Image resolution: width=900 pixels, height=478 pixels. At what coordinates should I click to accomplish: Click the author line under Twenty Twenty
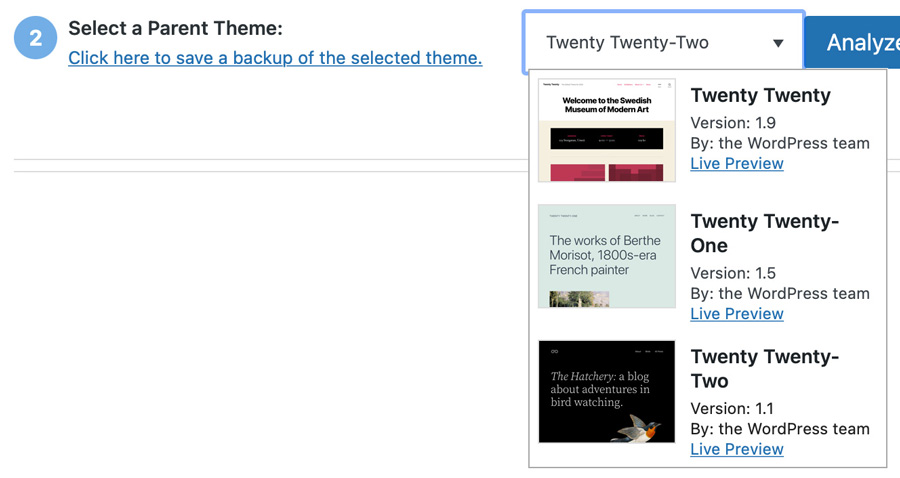[780, 143]
